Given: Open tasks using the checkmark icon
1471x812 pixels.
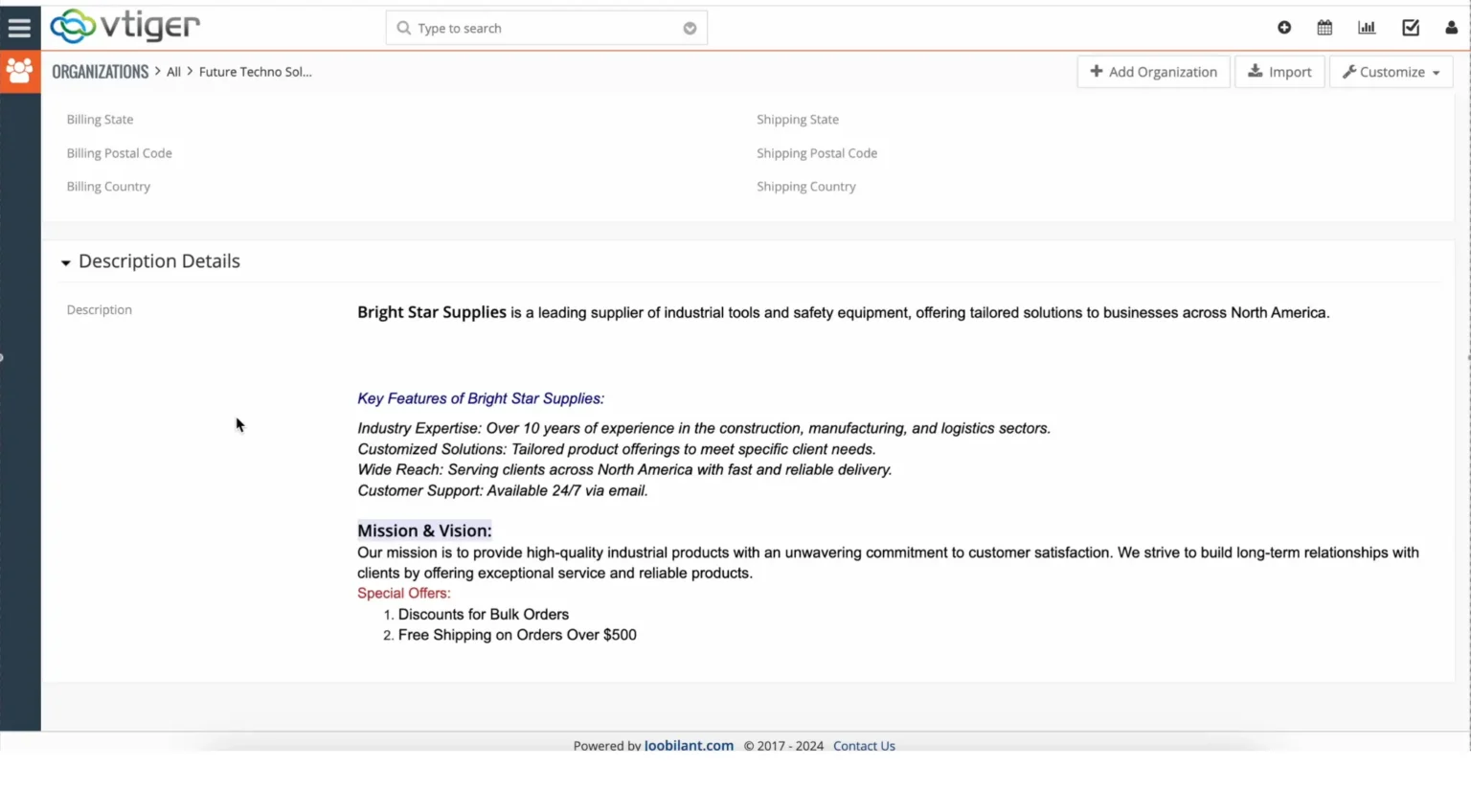Looking at the screenshot, I should click(1410, 28).
